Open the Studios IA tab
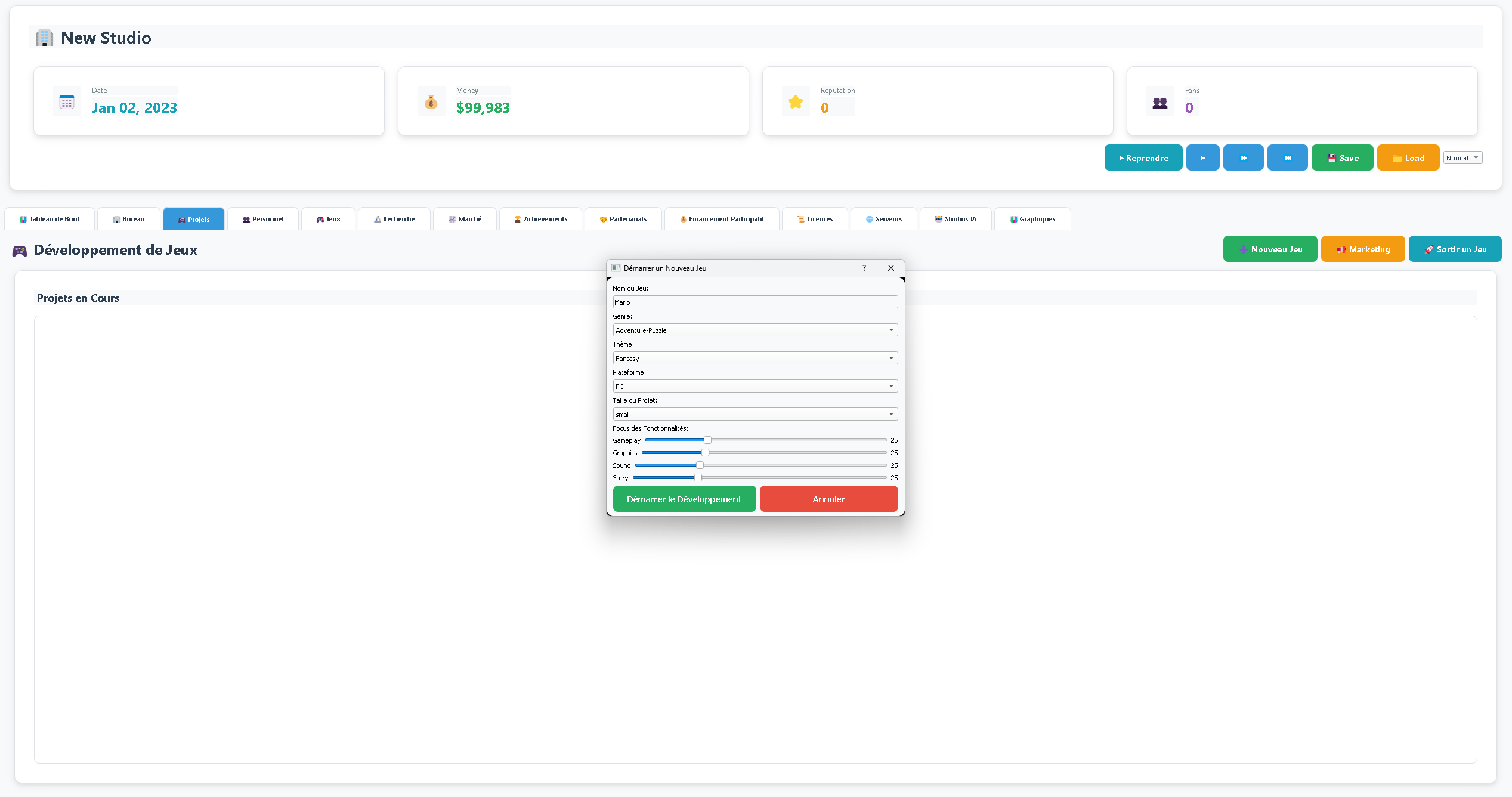 (x=955, y=219)
